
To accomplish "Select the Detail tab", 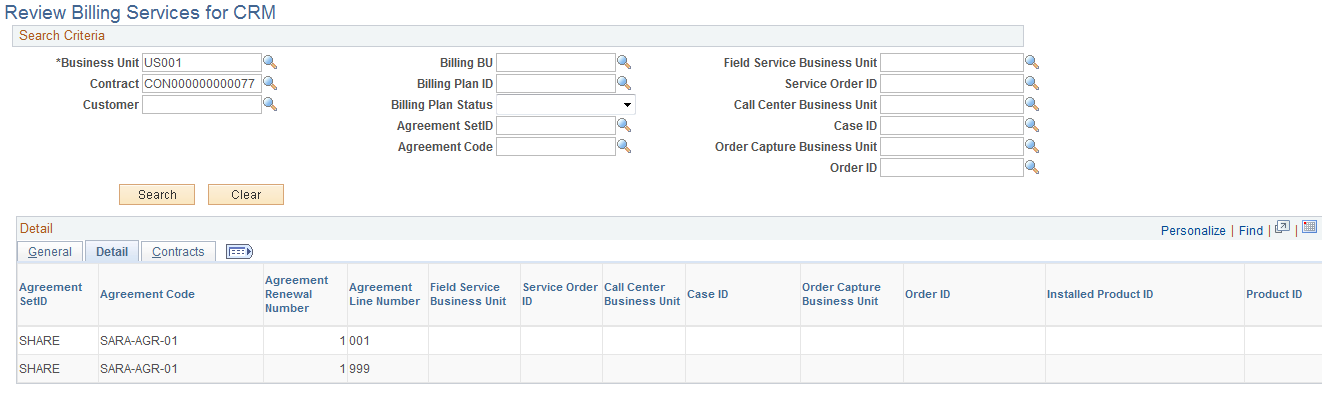I will tap(112, 252).
